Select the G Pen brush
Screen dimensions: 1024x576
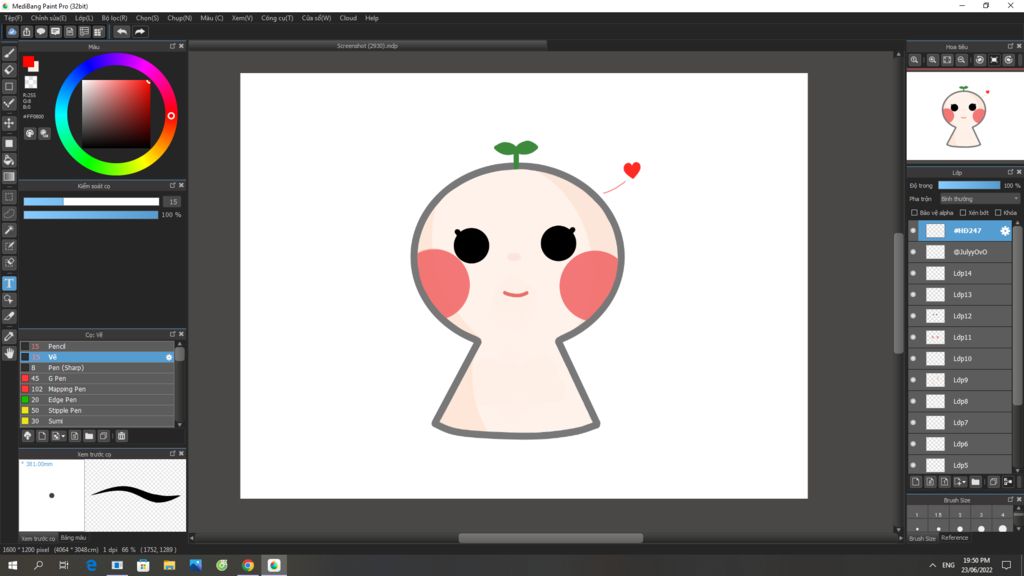coord(97,378)
